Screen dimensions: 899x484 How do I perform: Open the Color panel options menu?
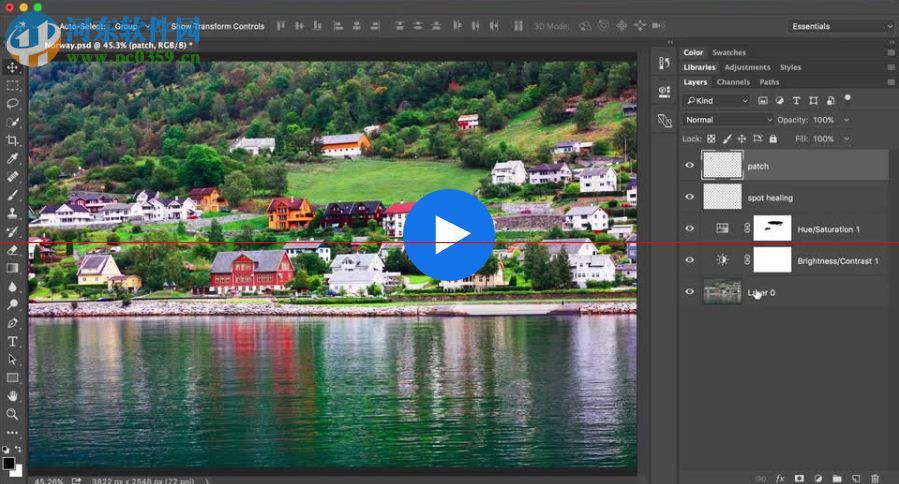[x=891, y=52]
